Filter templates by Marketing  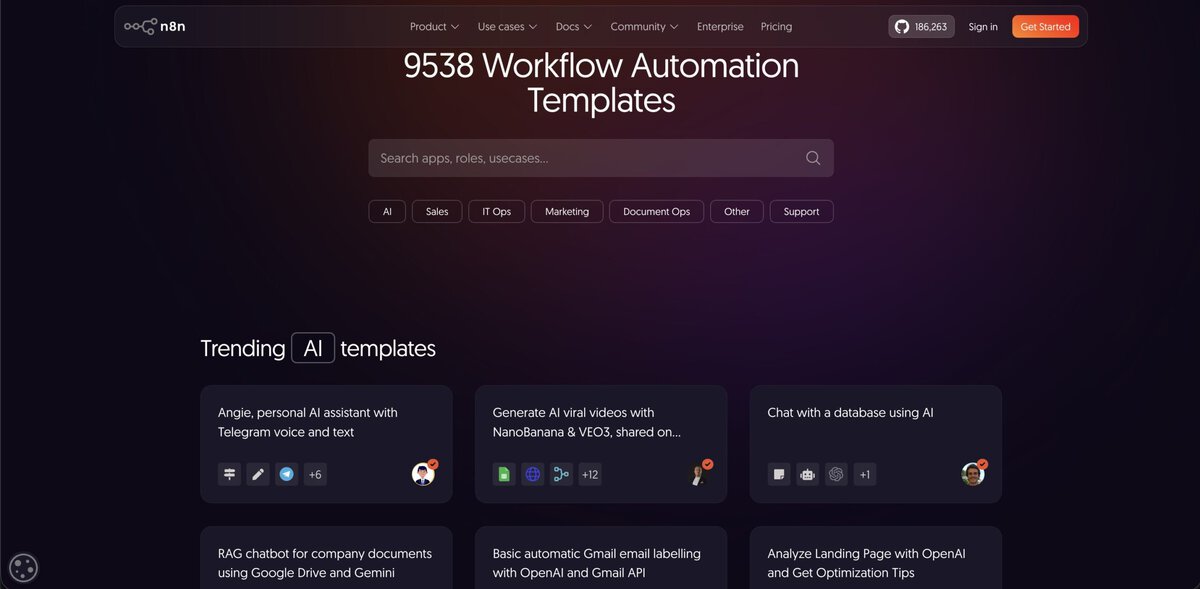point(567,211)
